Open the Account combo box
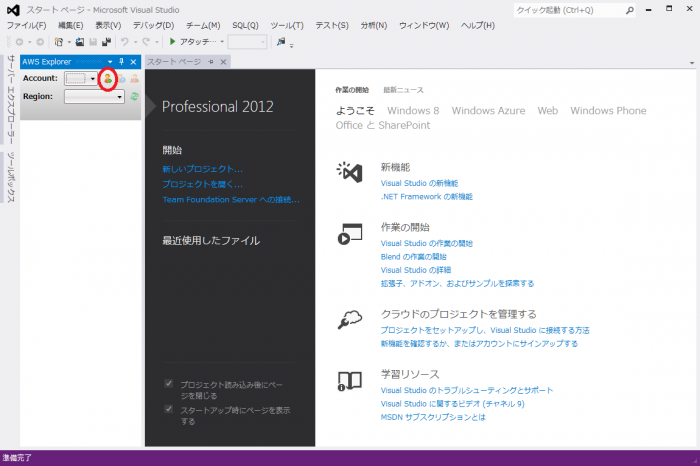This screenshot has width=700, height=466. pos(81,79)
